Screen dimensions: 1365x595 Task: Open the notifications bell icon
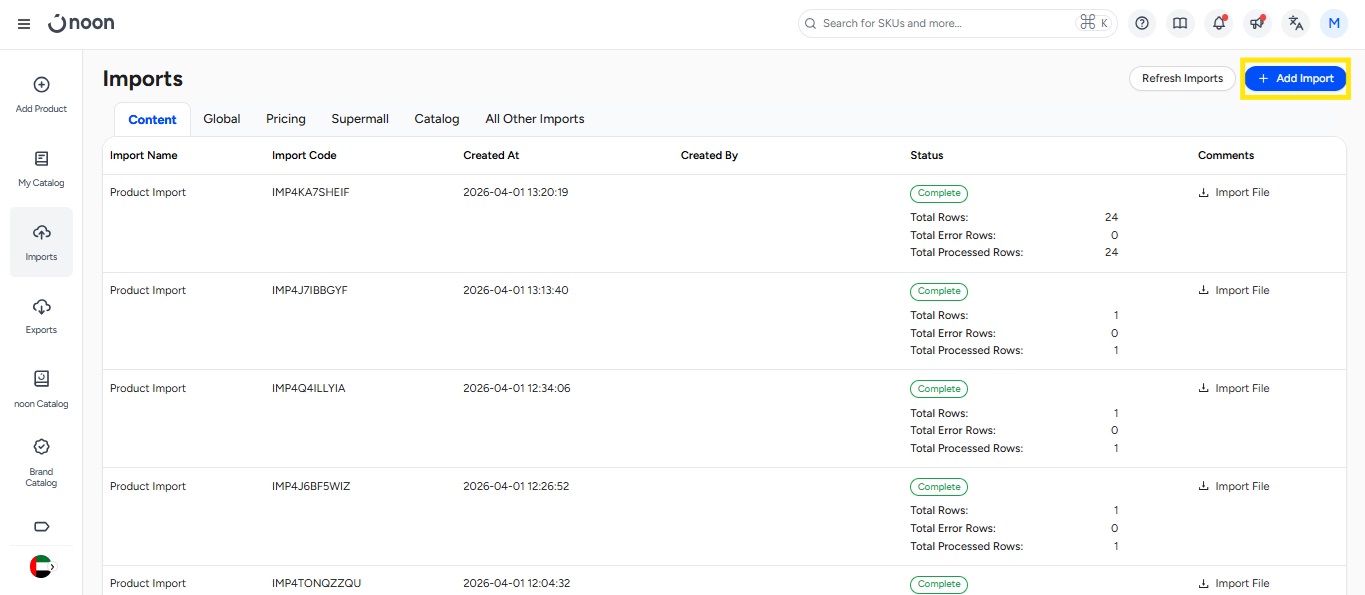pyautogui.click(x=1218, y=24)
